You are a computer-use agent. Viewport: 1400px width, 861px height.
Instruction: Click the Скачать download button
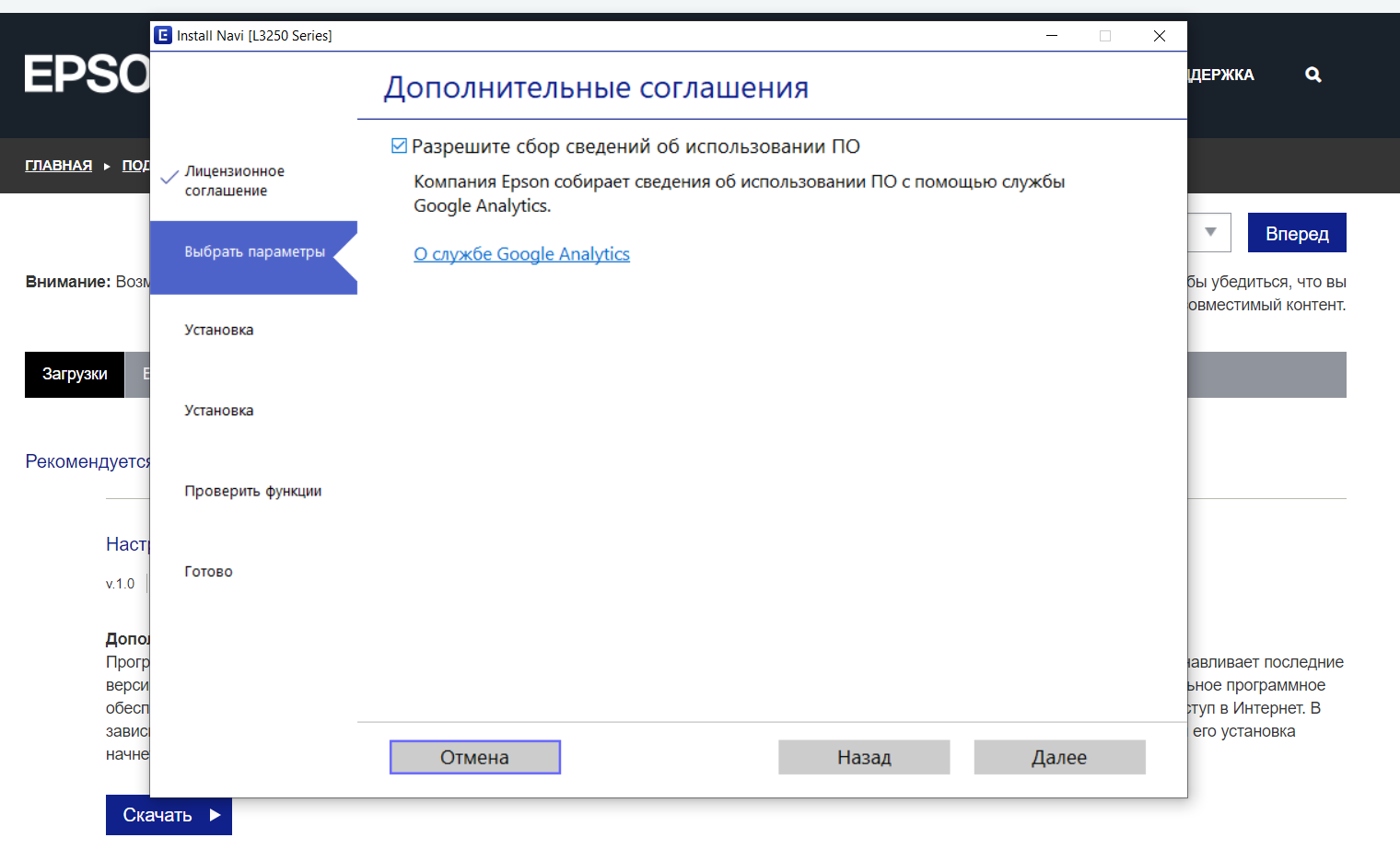(x=169, y=815)
